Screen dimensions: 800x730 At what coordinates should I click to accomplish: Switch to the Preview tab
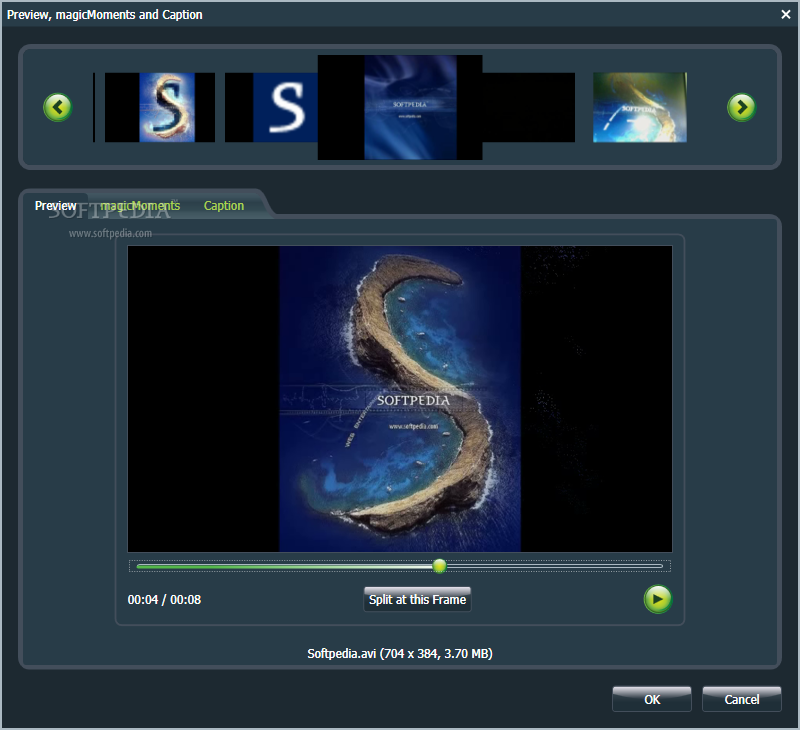coord(55,206)
